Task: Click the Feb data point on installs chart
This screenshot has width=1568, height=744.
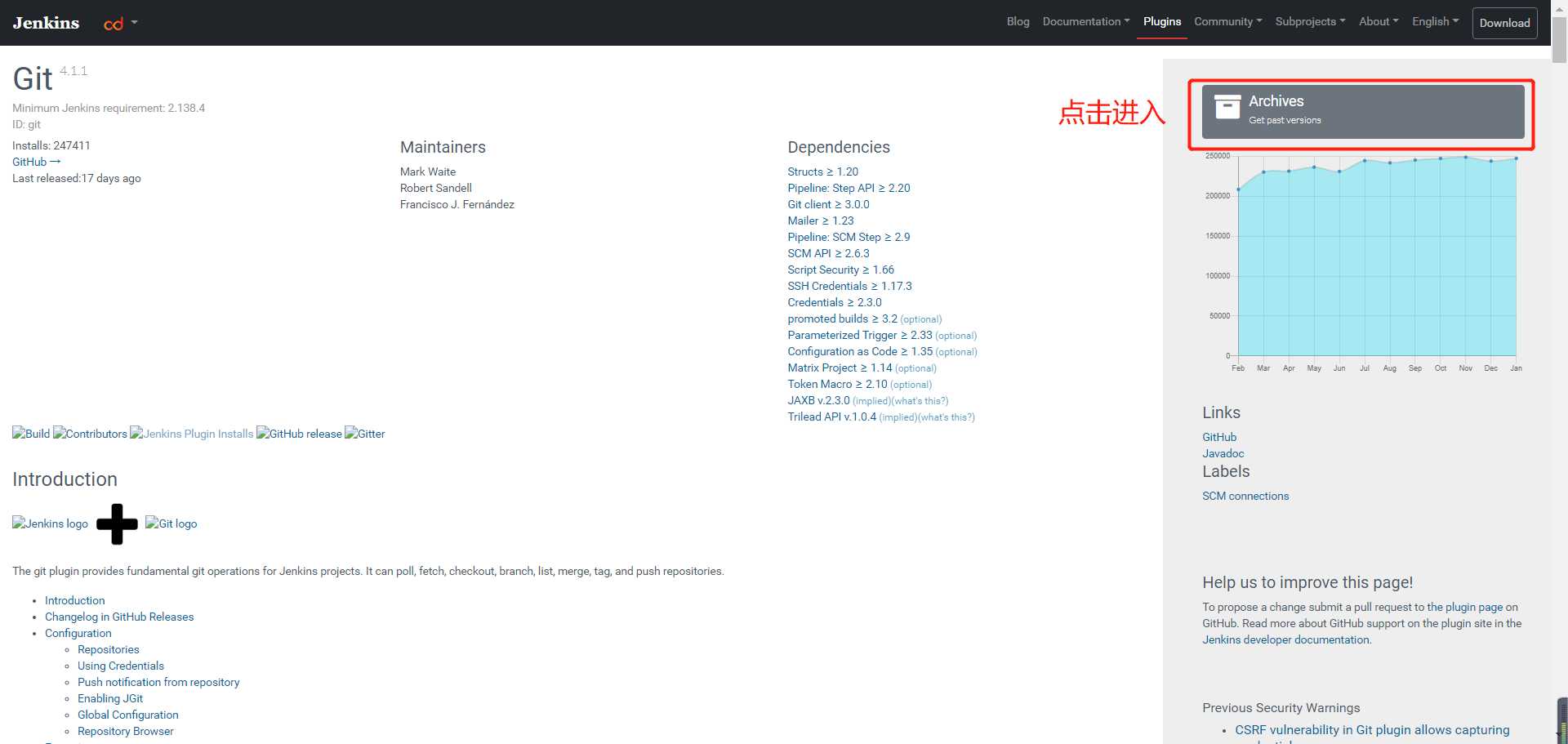Action: click(1238, 189)
